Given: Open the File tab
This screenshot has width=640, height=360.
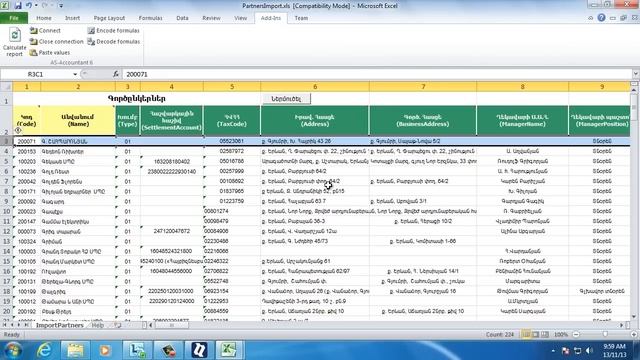Looking at the screenshot, I should [14, 18].
